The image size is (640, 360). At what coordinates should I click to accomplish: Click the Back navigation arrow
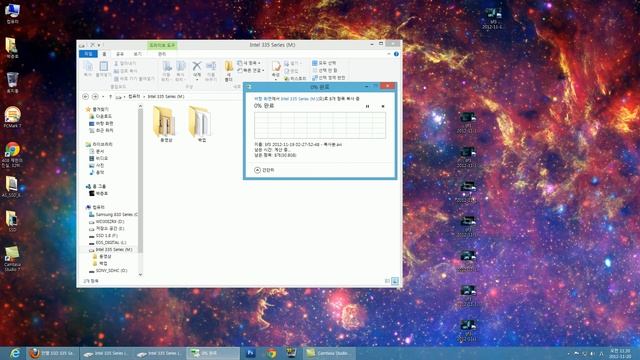click(x=85, y=97)
